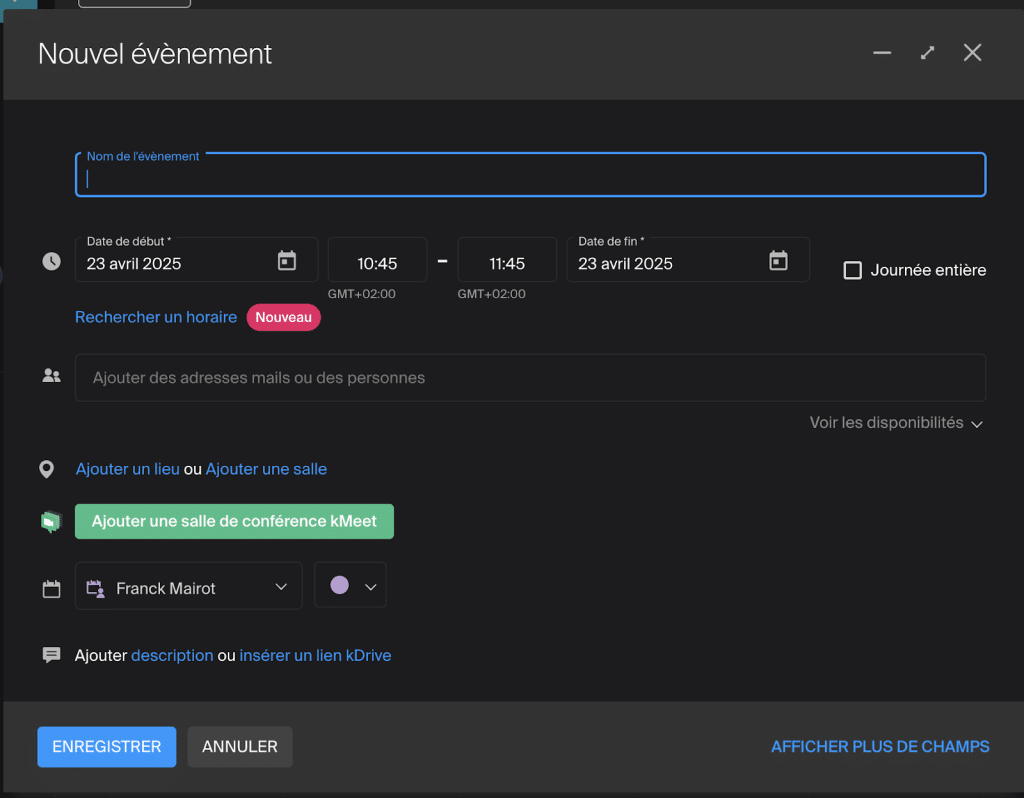Focus the Nom de l'évènement field
Viewport: 1024px width, 798px height.
pyautogui.click(x=530, y=179)
